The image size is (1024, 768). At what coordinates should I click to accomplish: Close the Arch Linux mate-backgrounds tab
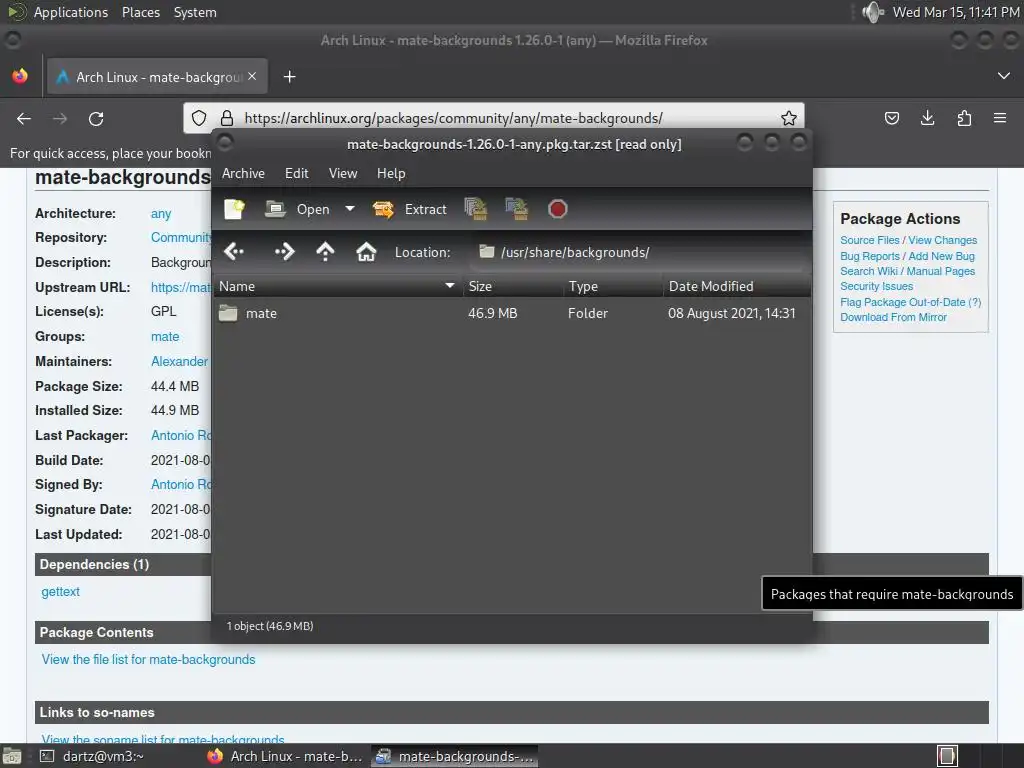point(252,76)
